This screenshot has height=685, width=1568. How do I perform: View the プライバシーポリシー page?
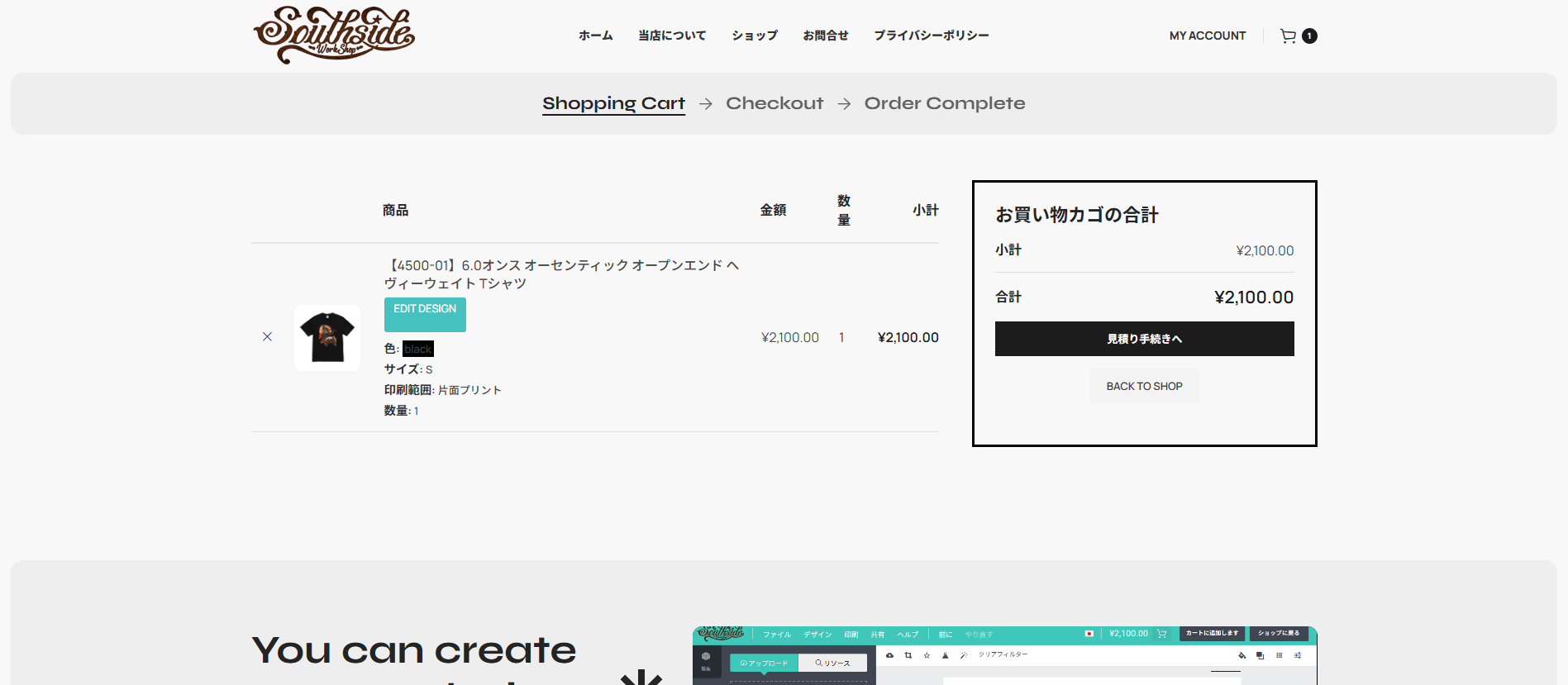(931, 36)
